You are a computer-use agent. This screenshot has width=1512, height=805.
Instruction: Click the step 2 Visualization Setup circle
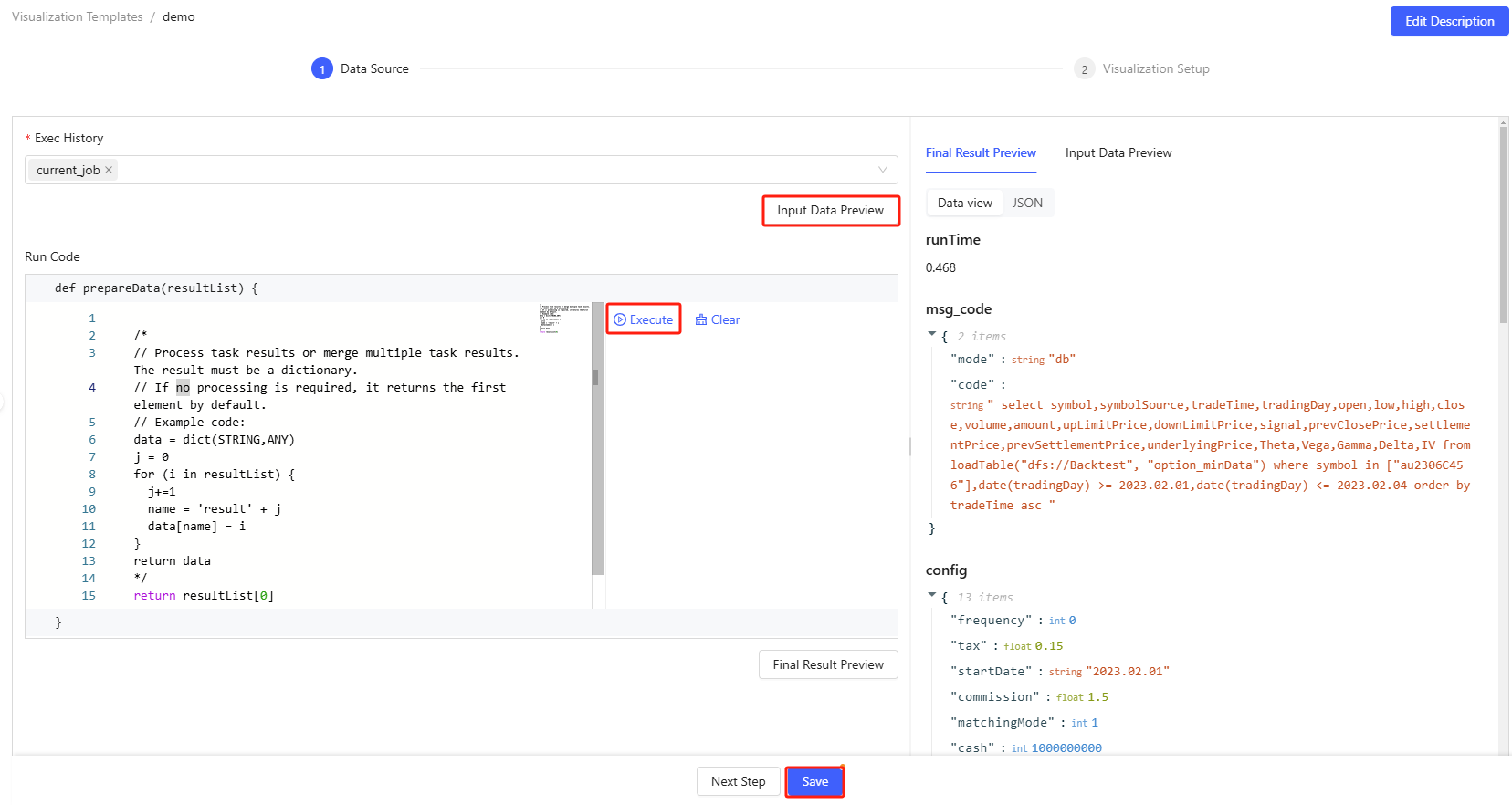coord(1084,69)
